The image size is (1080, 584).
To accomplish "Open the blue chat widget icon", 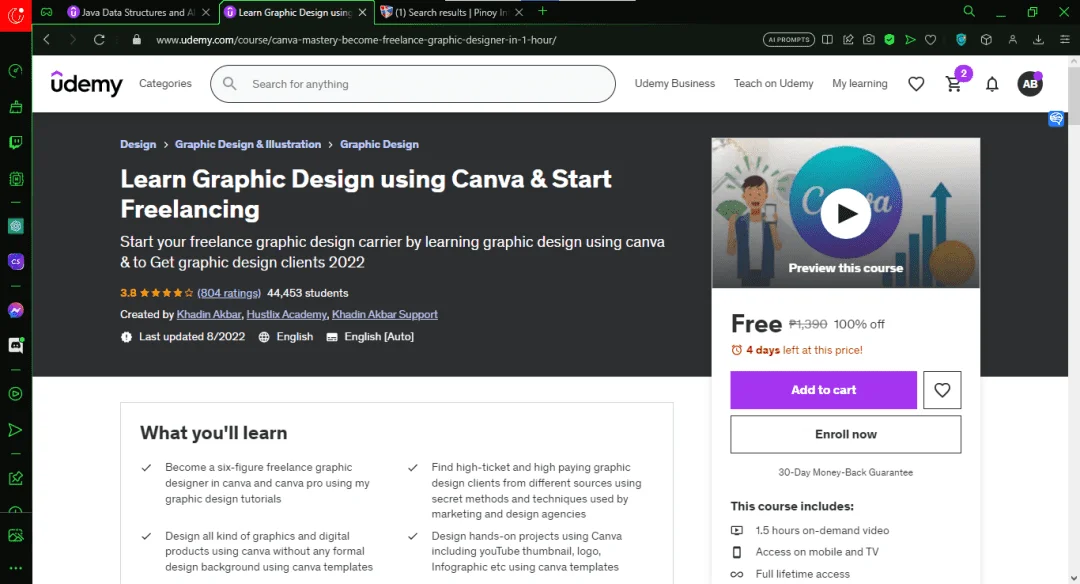I will (1056, 119).
